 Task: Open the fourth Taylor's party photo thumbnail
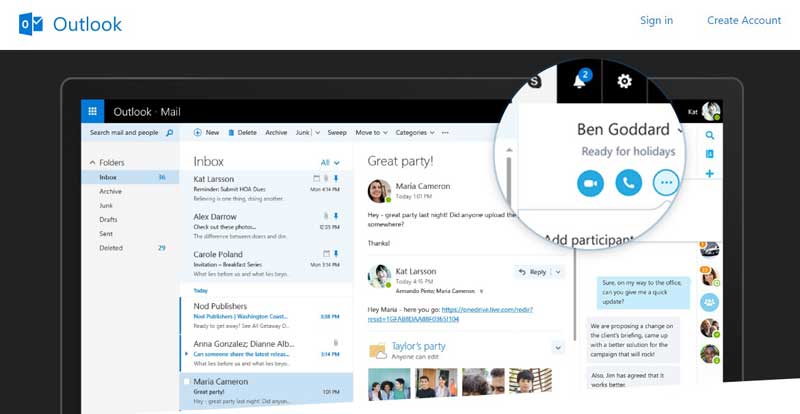point(531,380)
